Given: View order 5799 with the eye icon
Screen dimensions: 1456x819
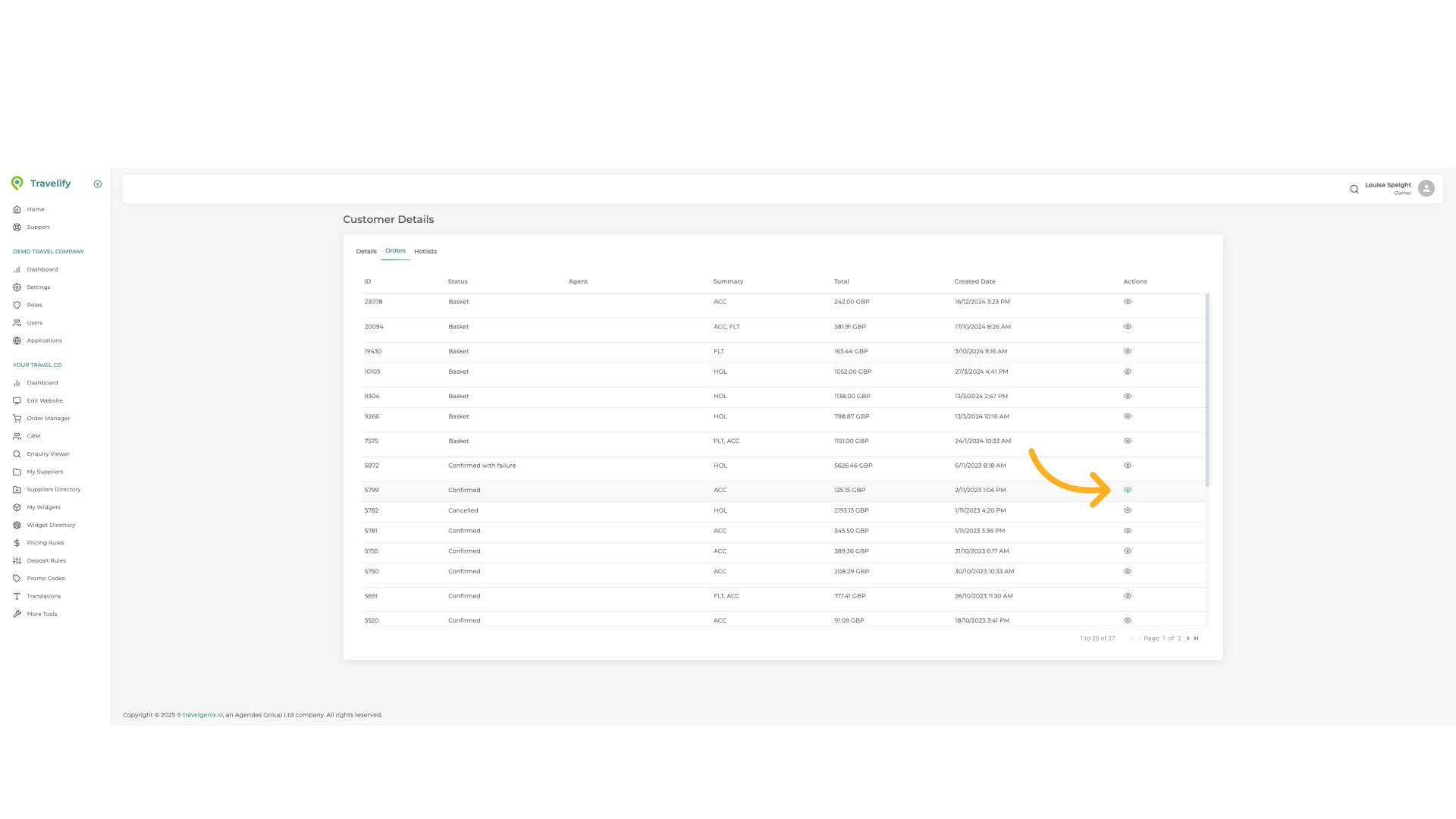Looking at the screenshot, I should (1127, 490).
